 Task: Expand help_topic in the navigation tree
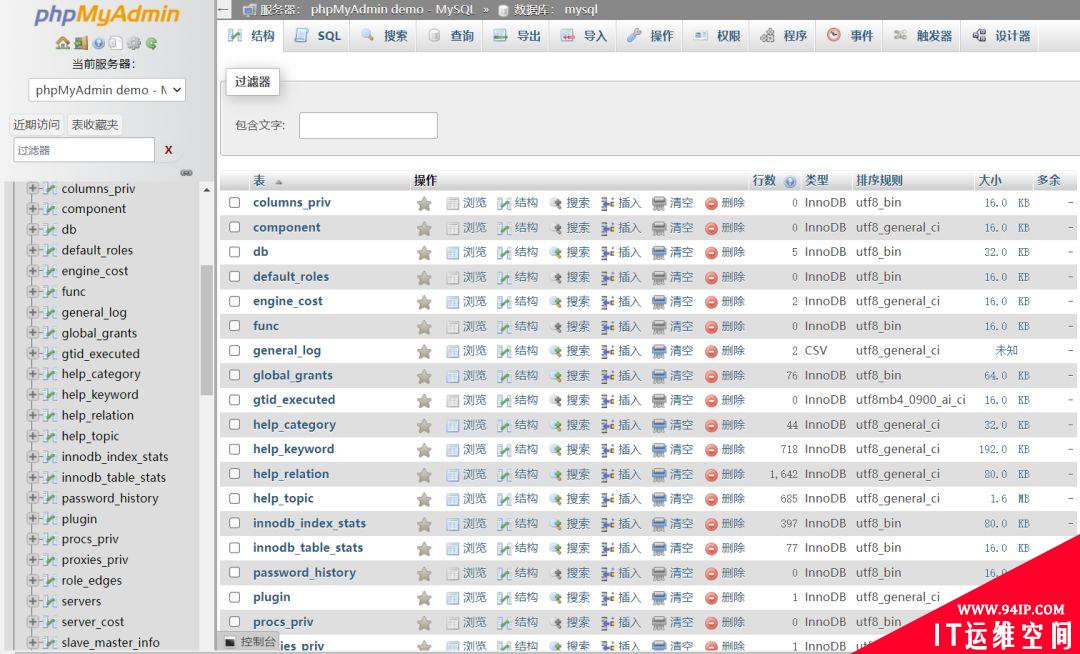(32, 436)
